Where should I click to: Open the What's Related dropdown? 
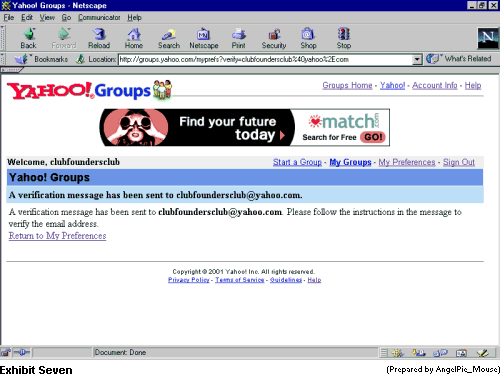coord(459,59)
